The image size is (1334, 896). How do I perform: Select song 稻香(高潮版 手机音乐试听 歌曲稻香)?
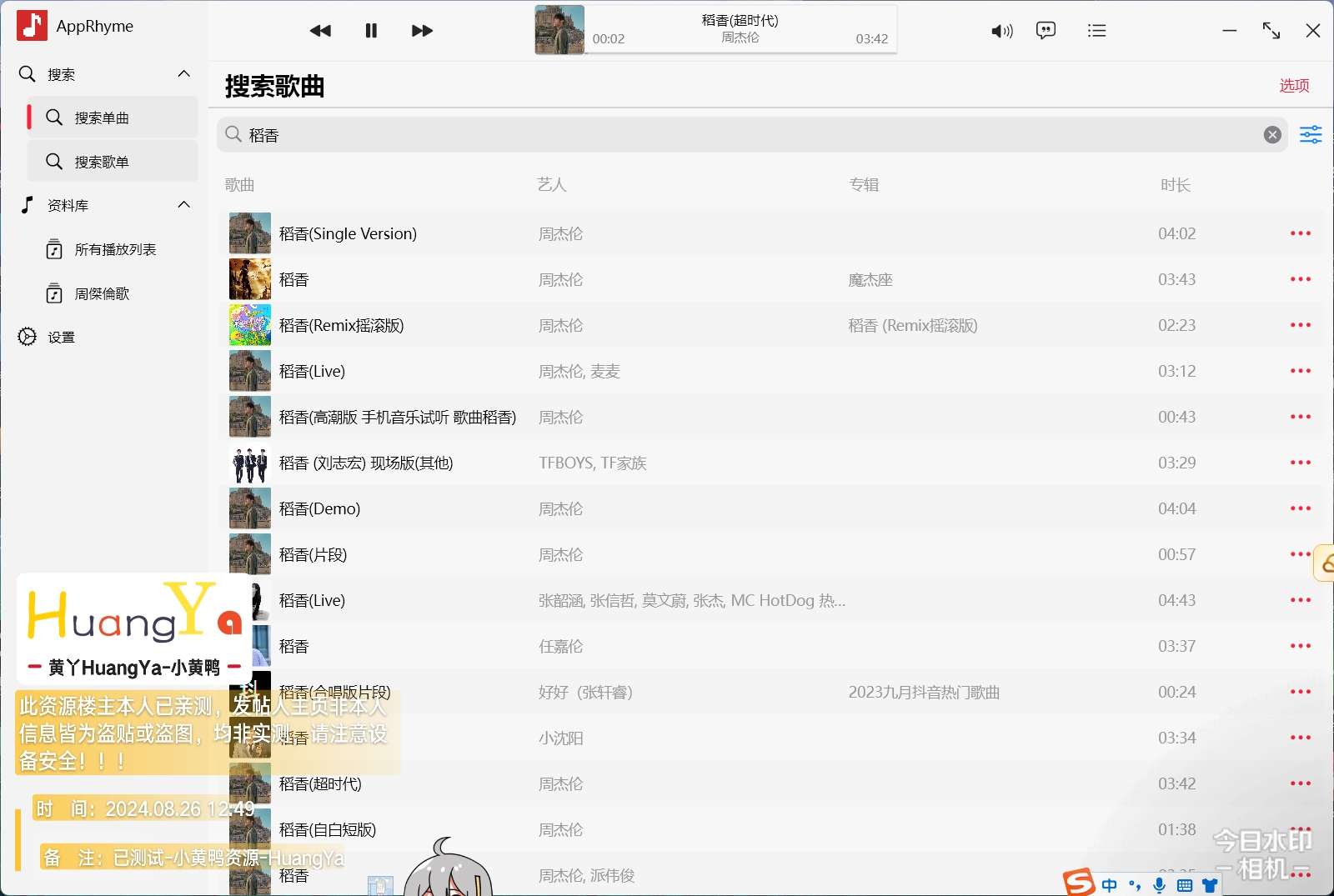point(398,417)
